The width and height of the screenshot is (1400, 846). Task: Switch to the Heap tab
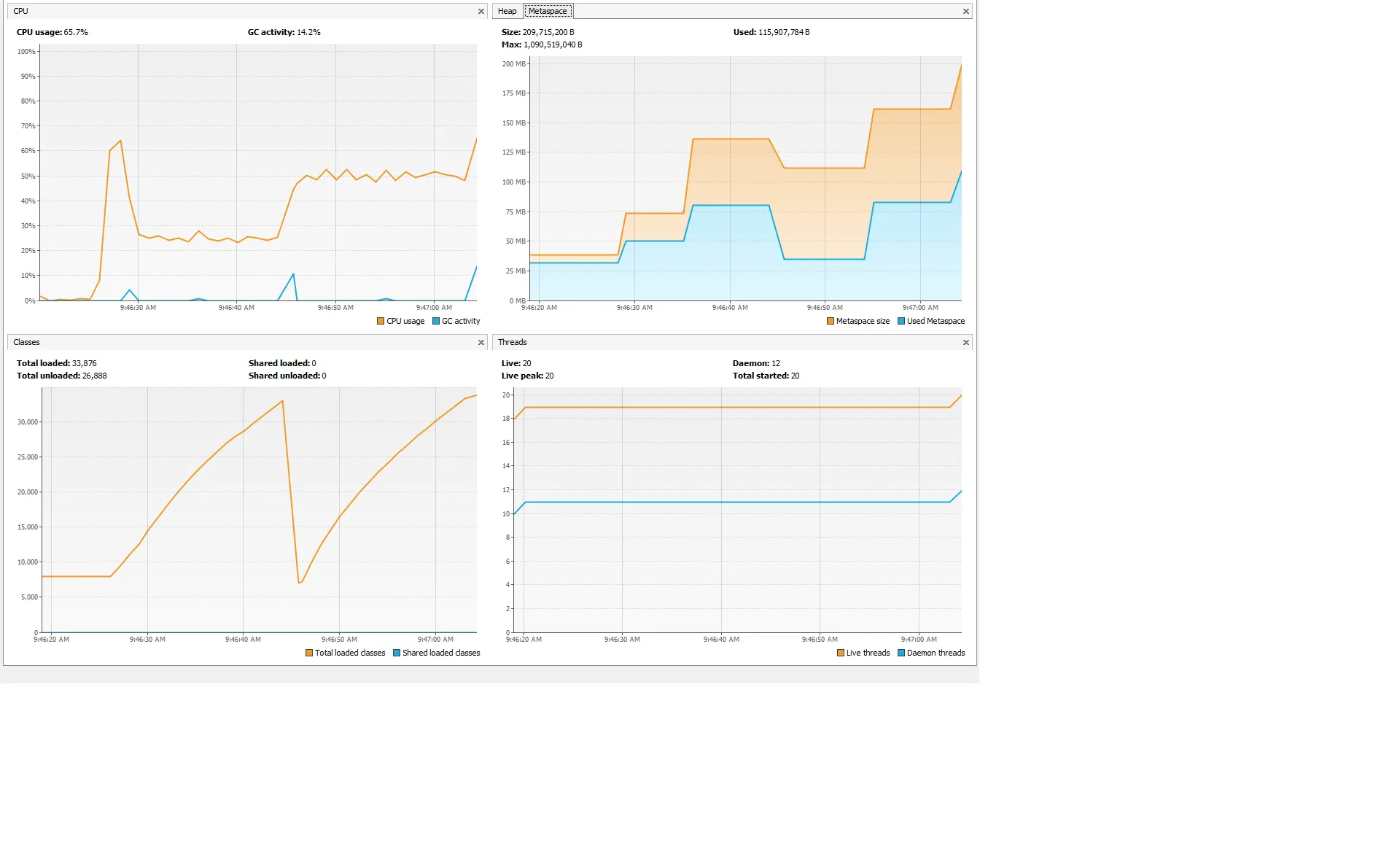(x=507, y=12)
